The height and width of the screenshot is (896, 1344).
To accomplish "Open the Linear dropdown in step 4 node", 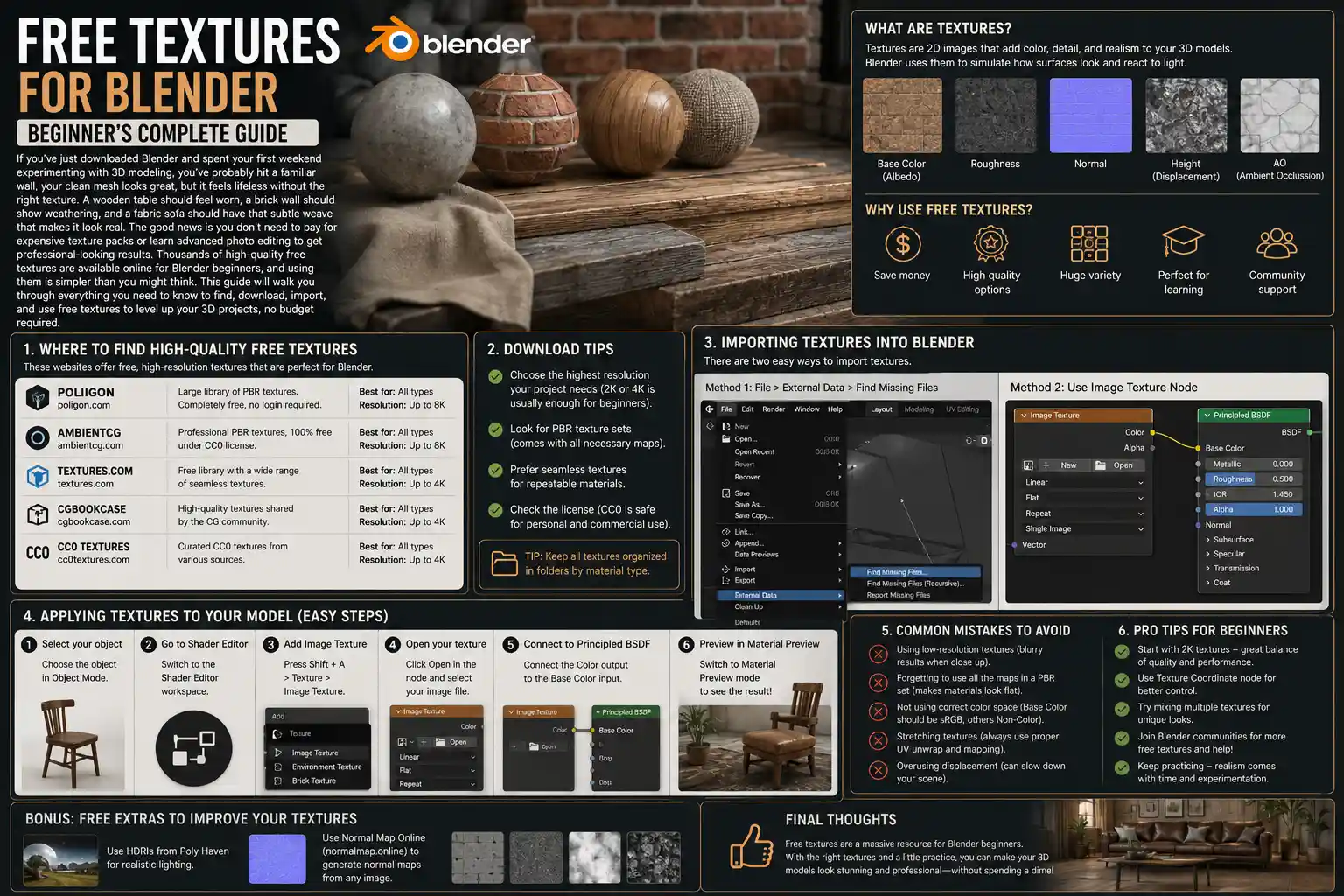I will coord(437,757).
